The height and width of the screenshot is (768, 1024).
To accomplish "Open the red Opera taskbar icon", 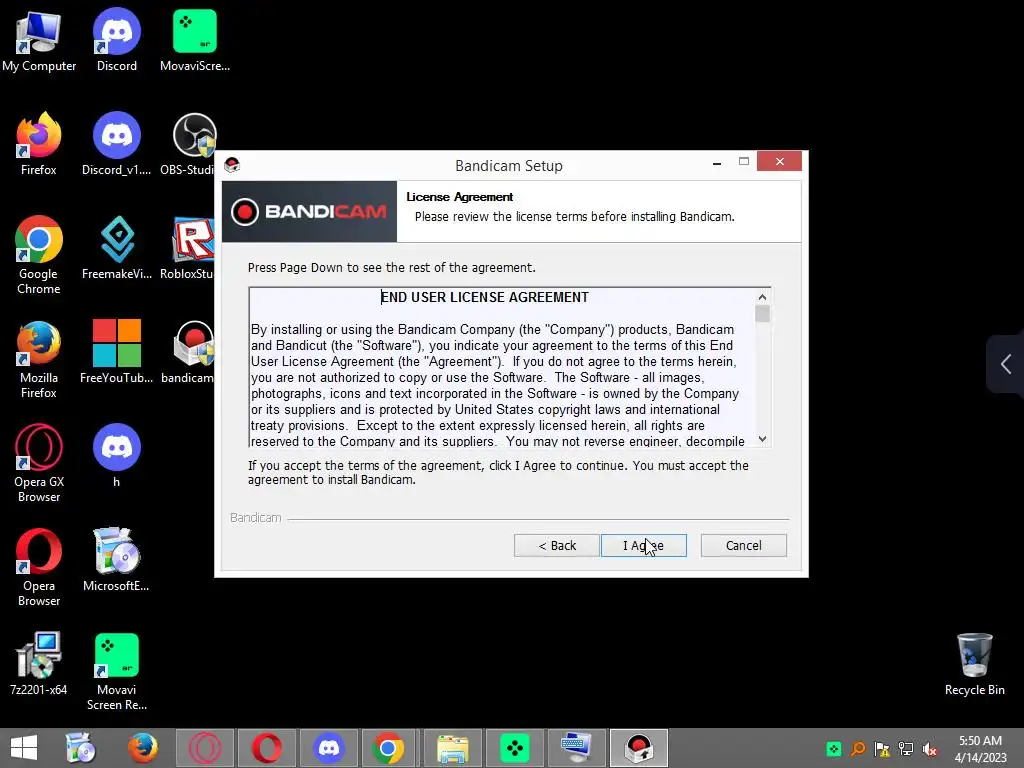I will (266, 748).
